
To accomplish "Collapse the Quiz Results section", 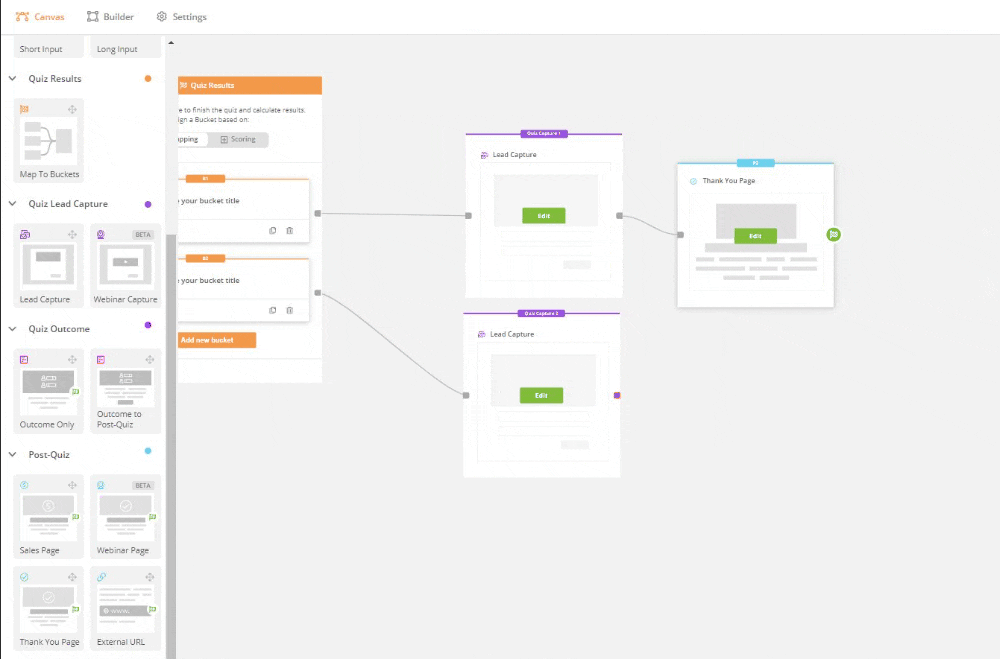I will pyautogui.click(x=12, y=78).
